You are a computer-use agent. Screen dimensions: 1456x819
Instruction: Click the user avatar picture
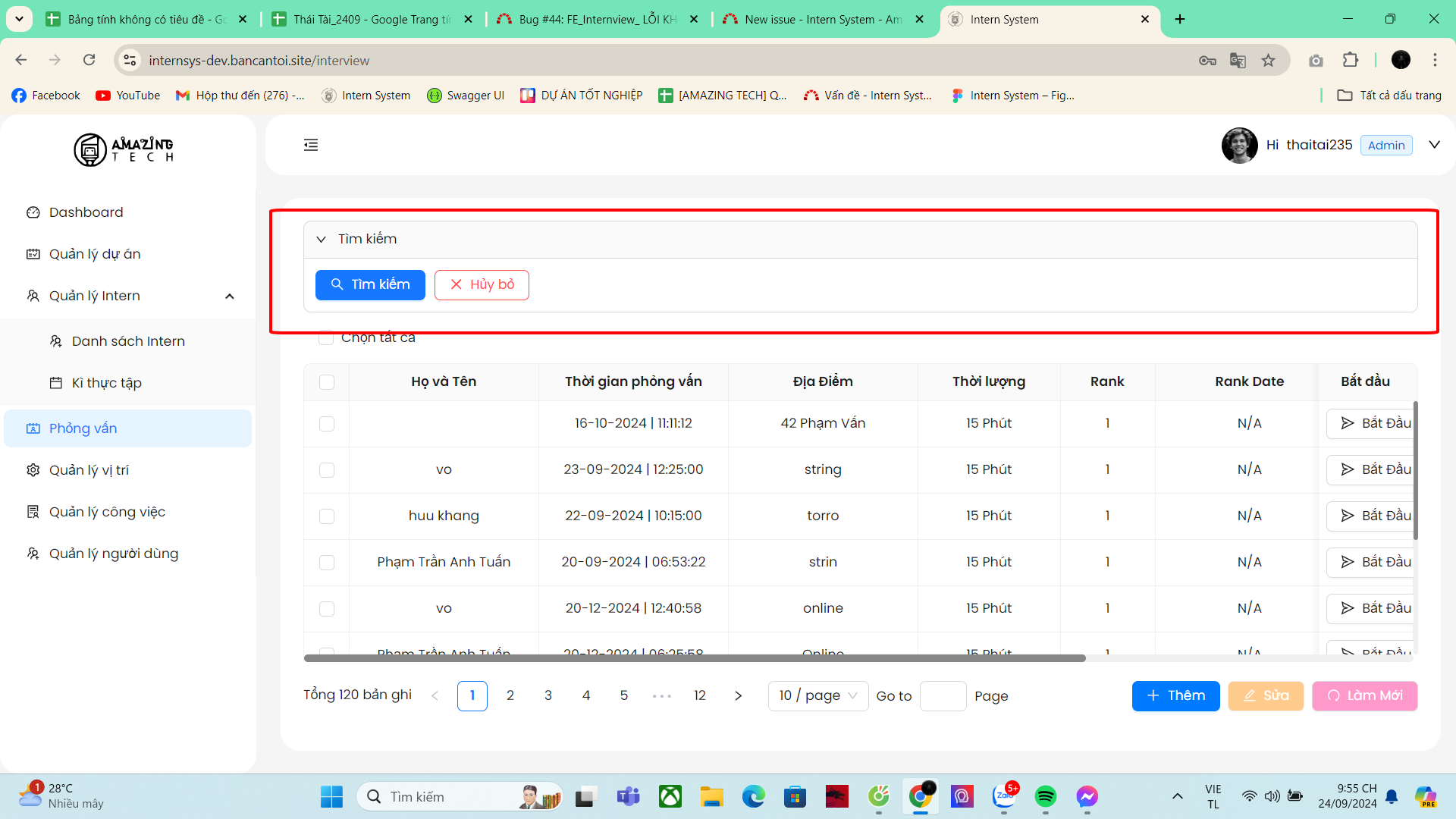click(1239, 145)
